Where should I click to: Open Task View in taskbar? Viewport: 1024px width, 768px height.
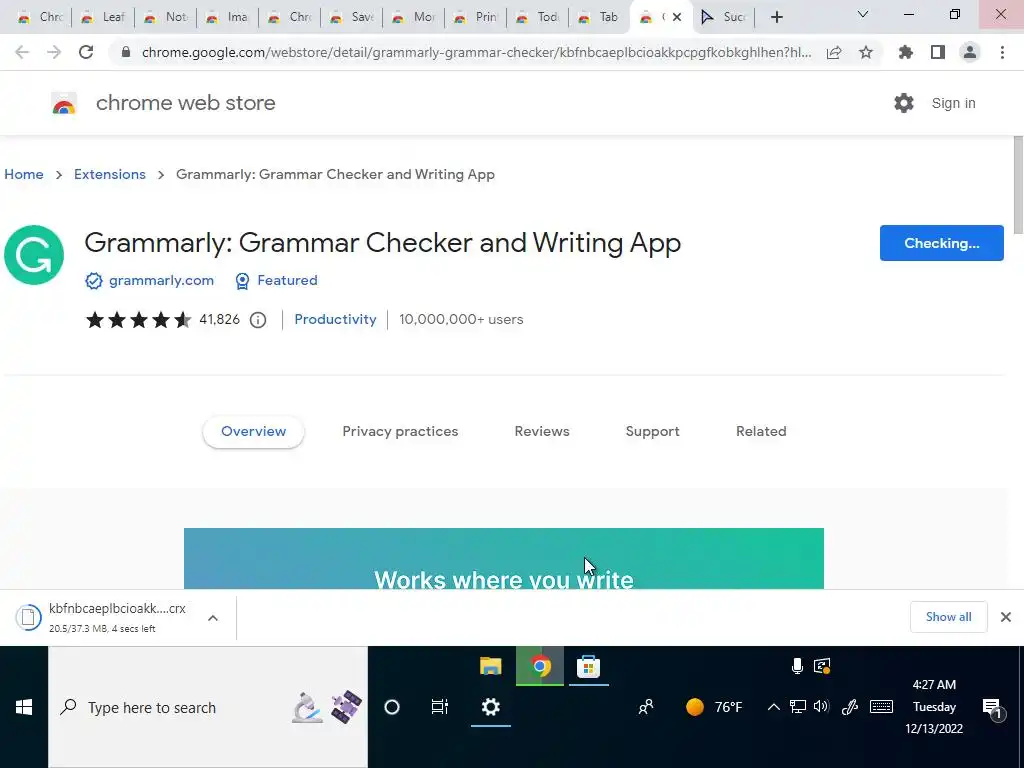[x=440, y=707]
